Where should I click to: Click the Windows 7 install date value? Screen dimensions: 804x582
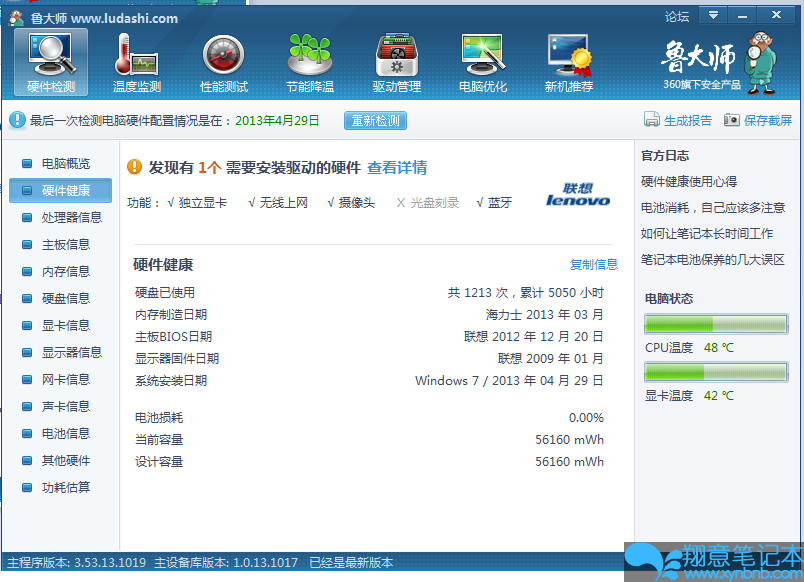(x=509, y=381)
